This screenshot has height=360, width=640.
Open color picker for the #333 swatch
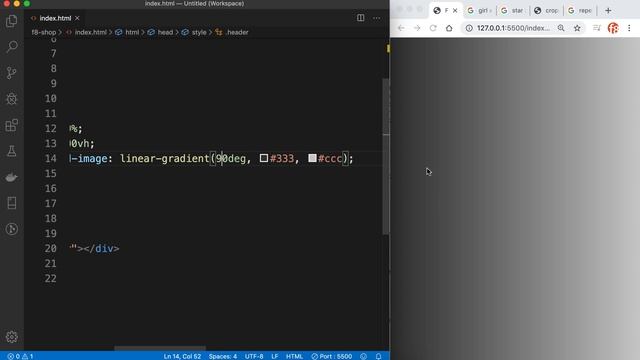tap(264, 158)
